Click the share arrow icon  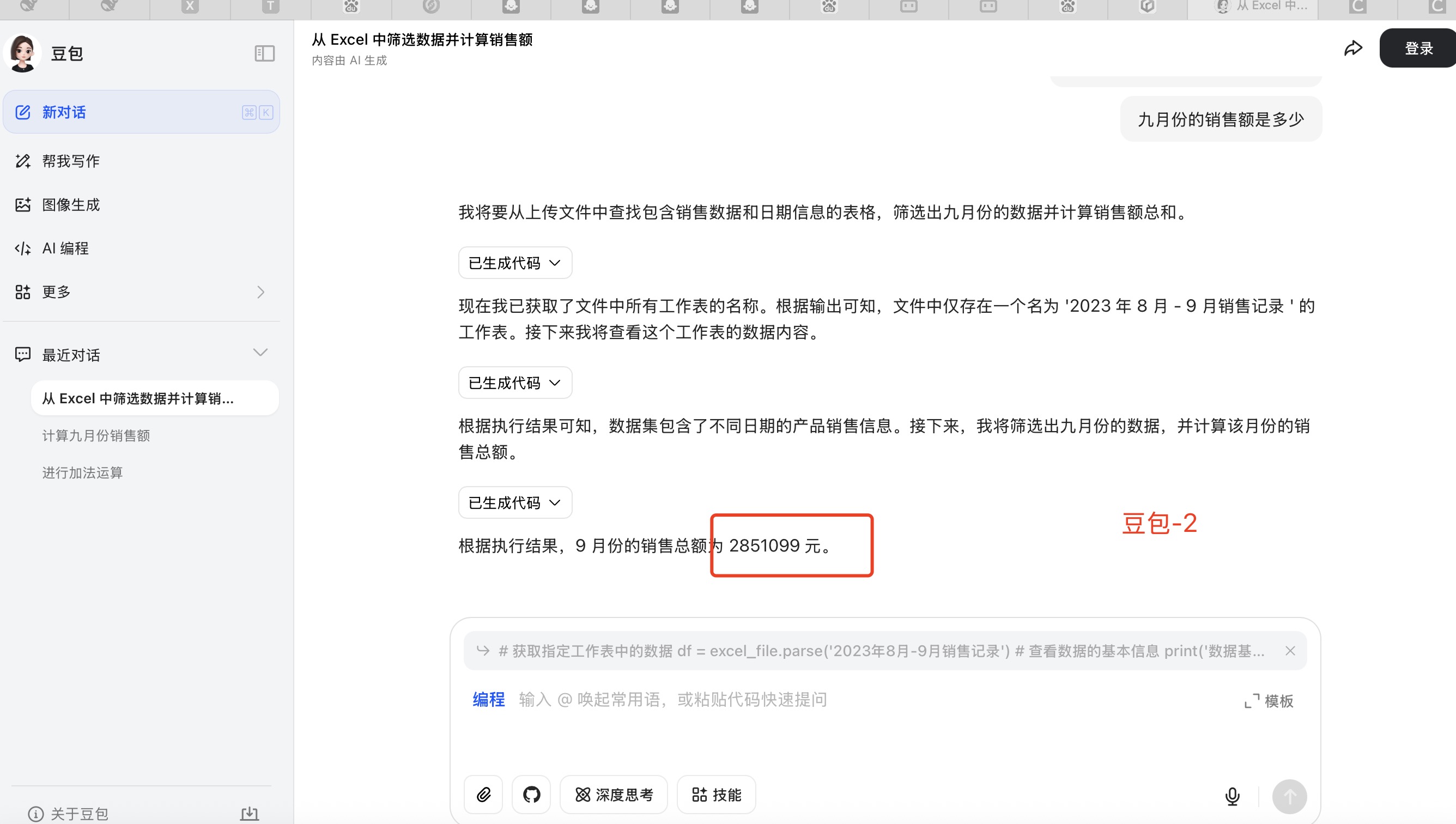(x=1353, y=49)
